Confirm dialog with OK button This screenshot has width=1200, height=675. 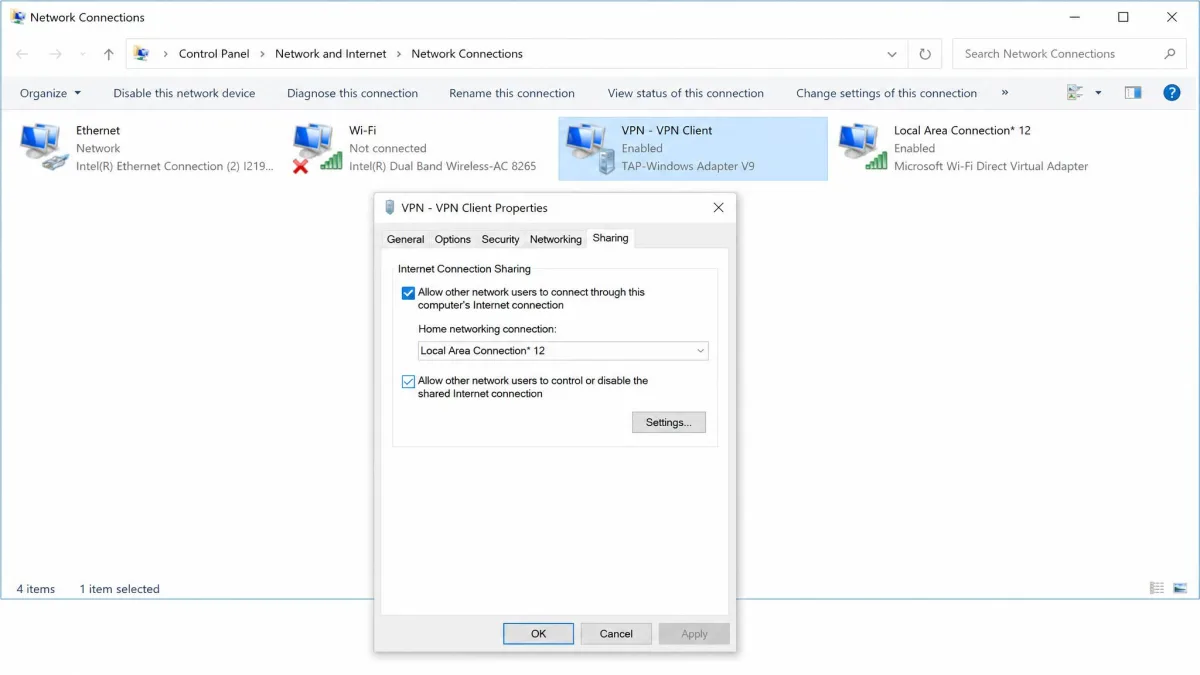[538, 633]
